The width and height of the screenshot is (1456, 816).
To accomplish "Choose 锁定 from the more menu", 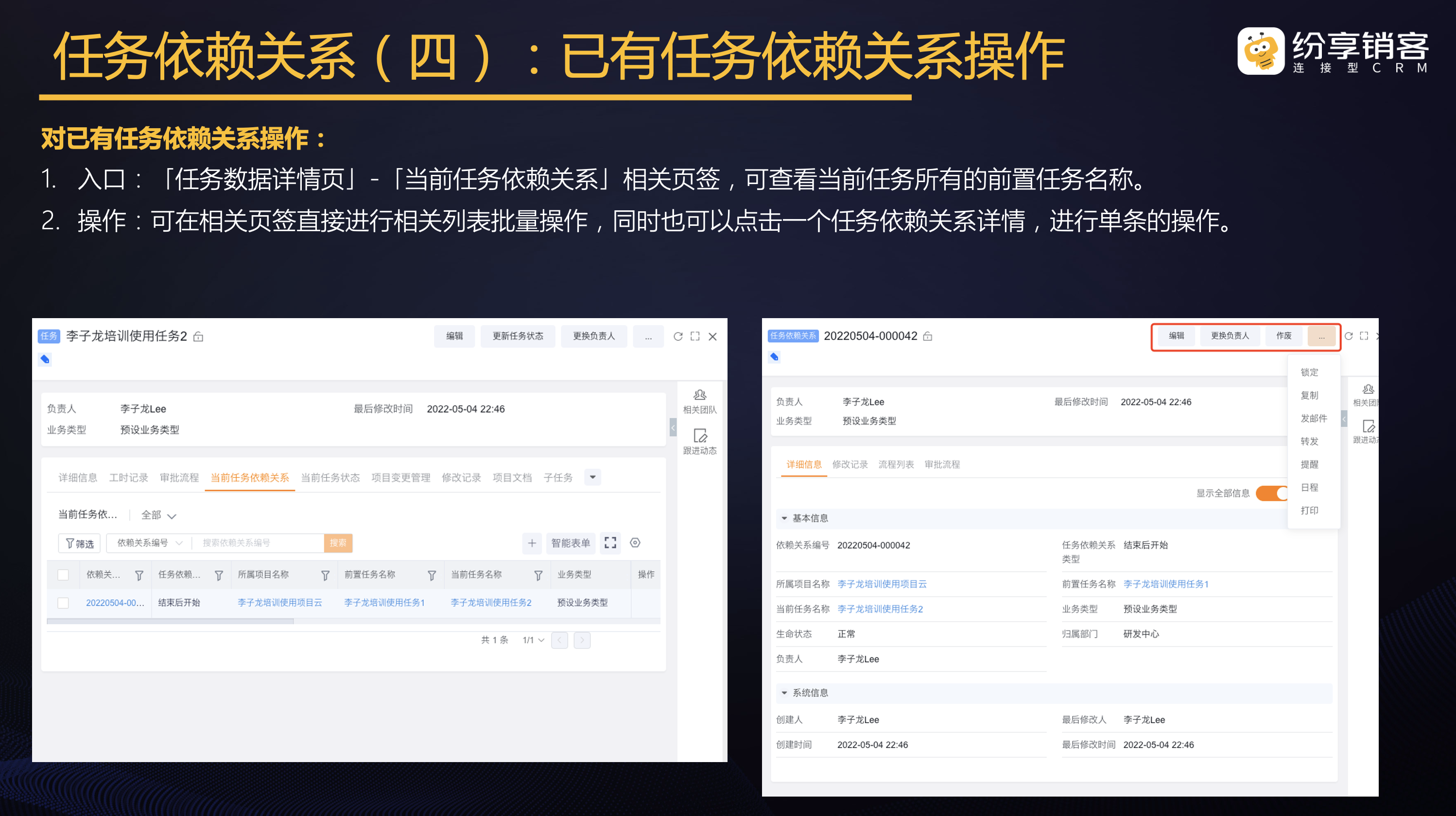I will click(x=1310, y=373).
